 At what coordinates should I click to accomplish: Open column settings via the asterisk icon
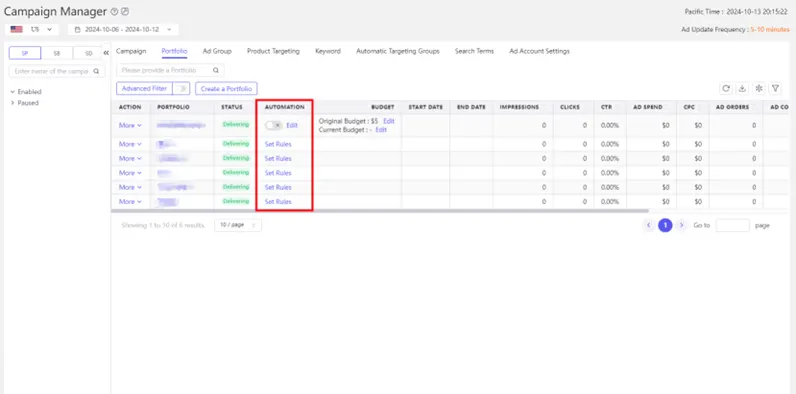pyautogui.click(x=759, y=88)
